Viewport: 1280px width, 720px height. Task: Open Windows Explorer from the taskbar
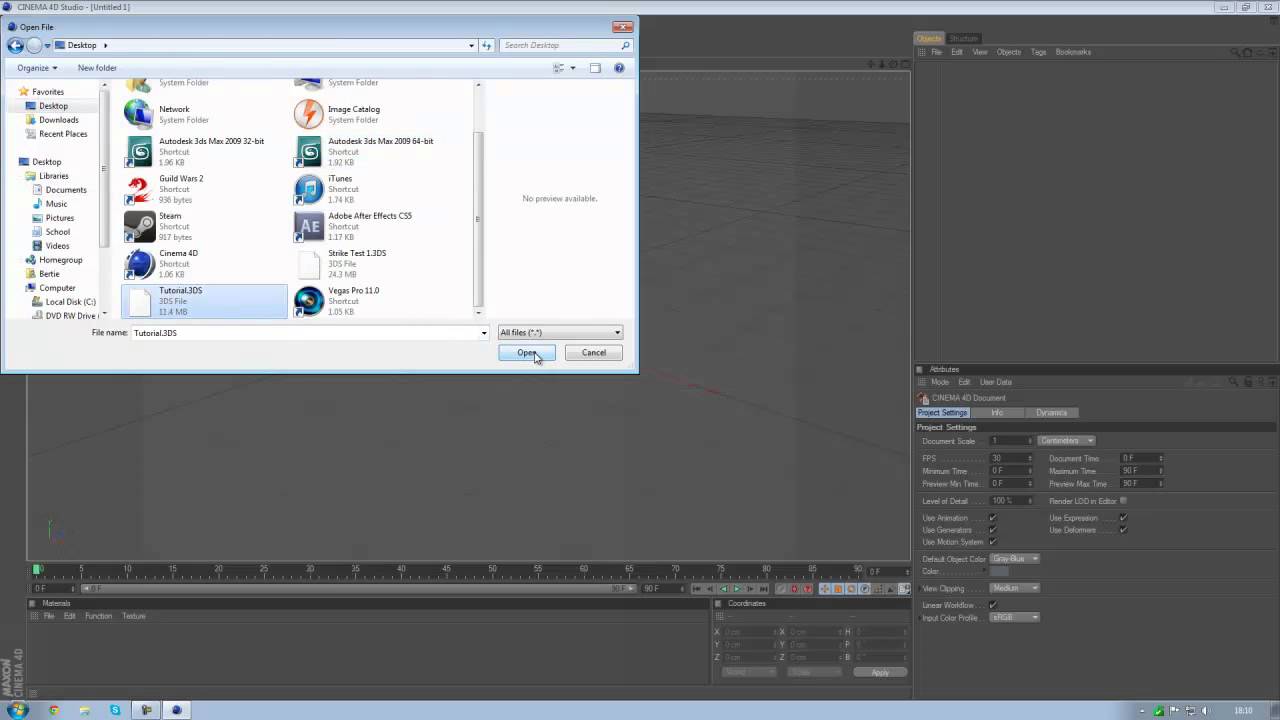point(85,710)
